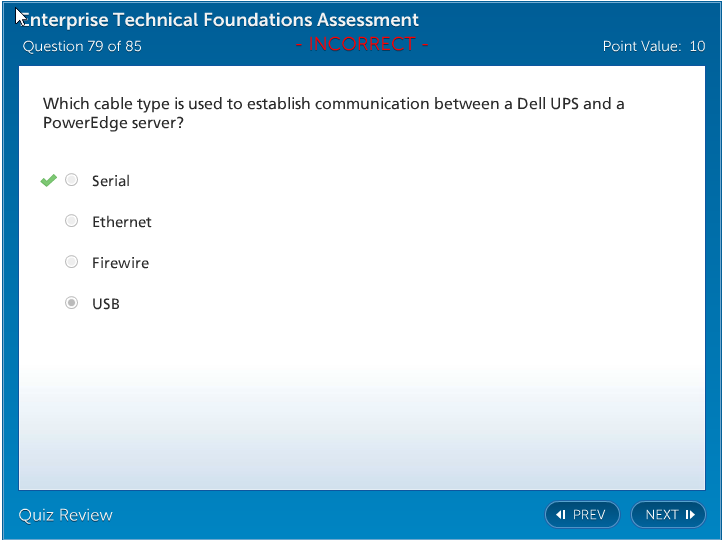725x540 pixels.
Task: Click the Question 79 of 85 counter
Action: pos(82,46)
